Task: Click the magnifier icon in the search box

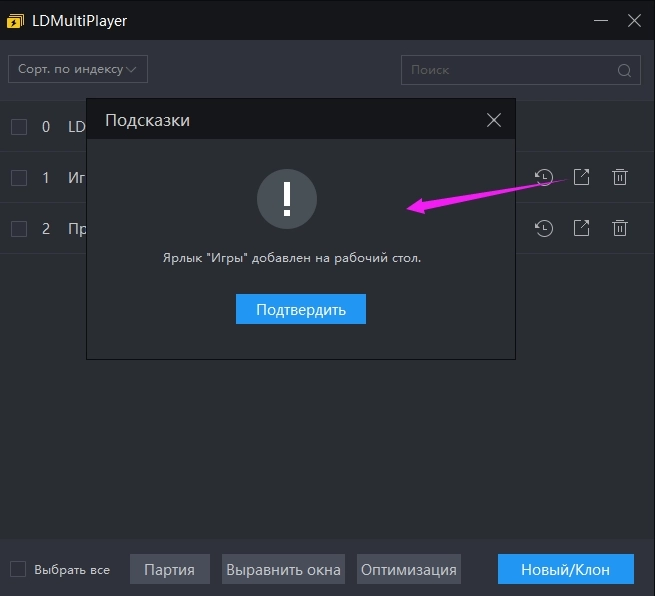Action: pyautogui.click(x=625, y=70)
